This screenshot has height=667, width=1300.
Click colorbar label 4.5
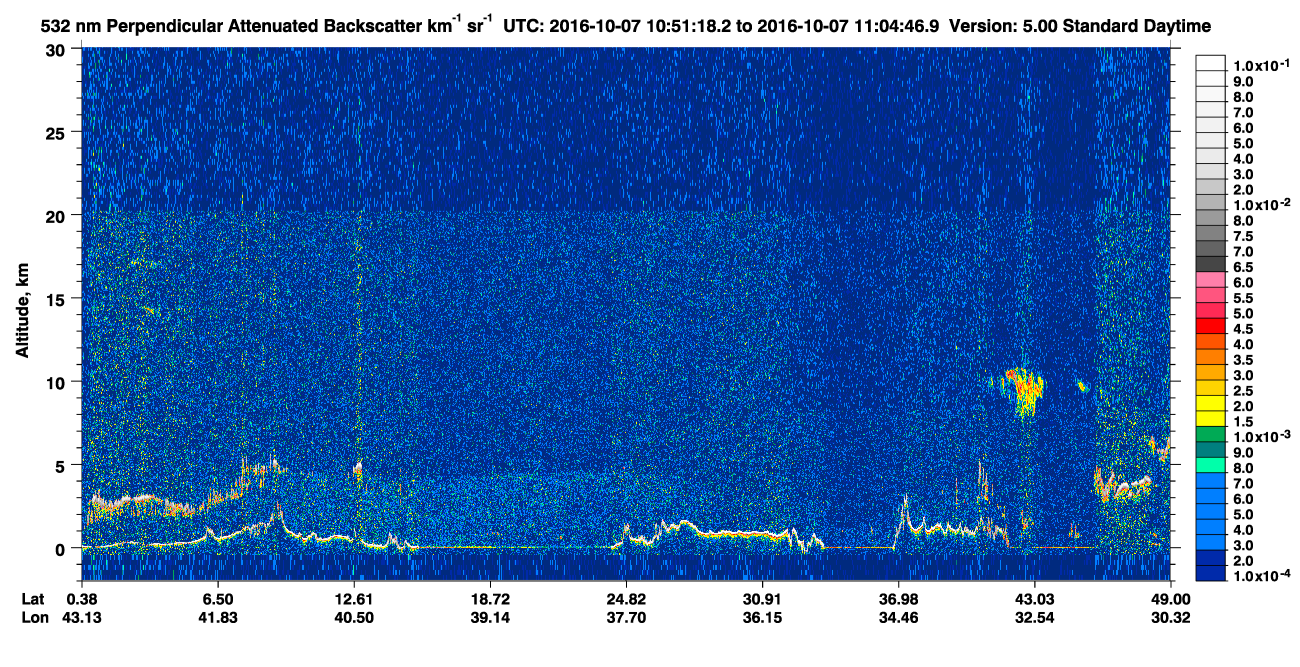[1245, 329]
